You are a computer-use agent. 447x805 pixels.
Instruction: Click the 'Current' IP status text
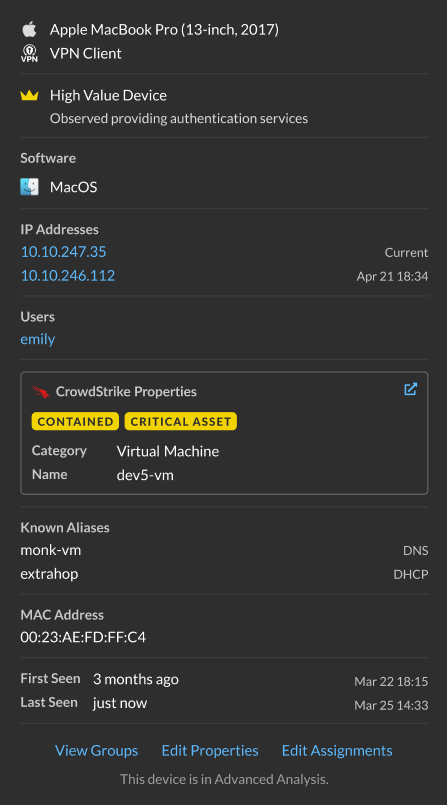406,253
